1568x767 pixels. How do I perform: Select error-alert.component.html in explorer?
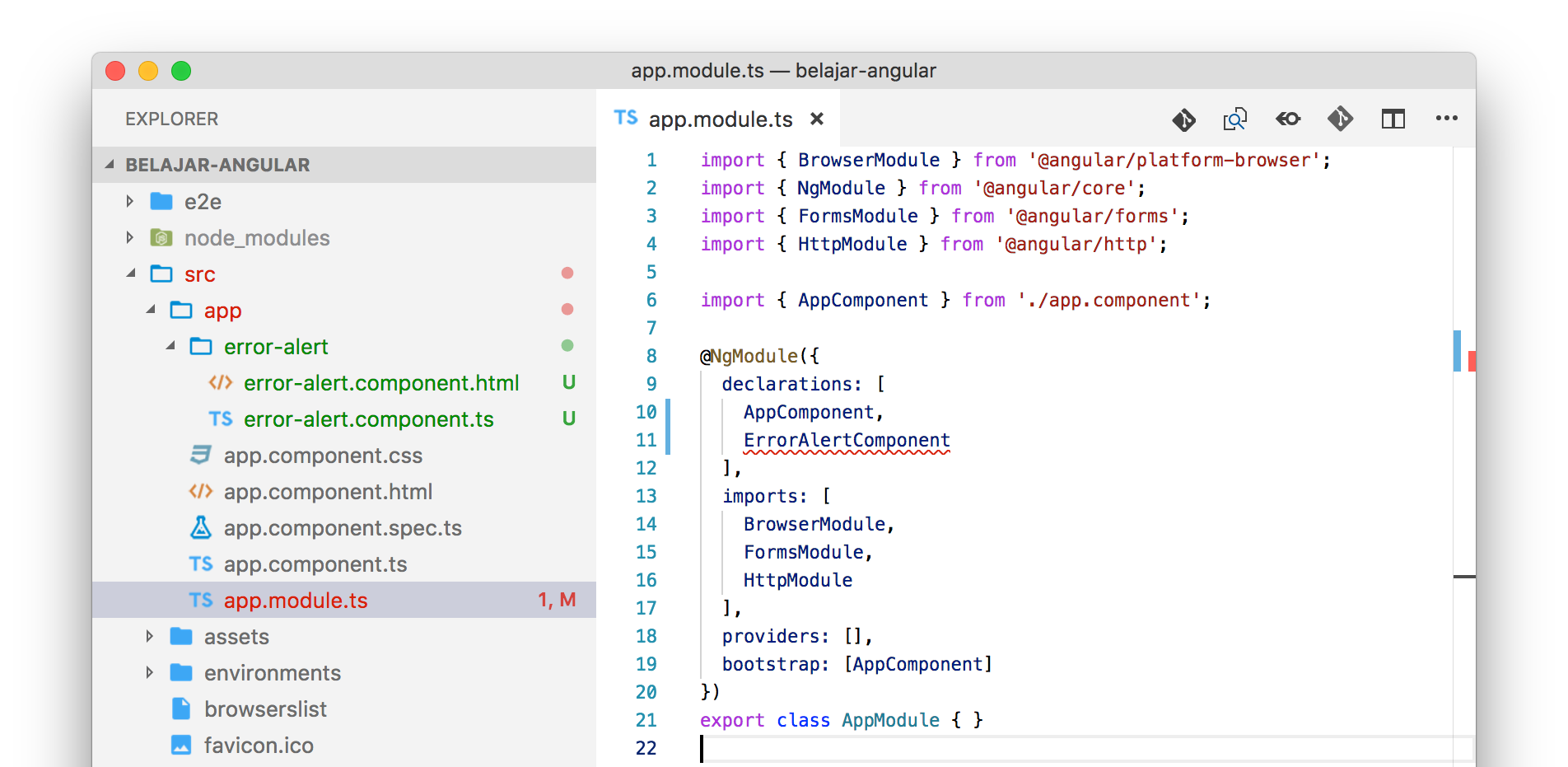(381, 382)
